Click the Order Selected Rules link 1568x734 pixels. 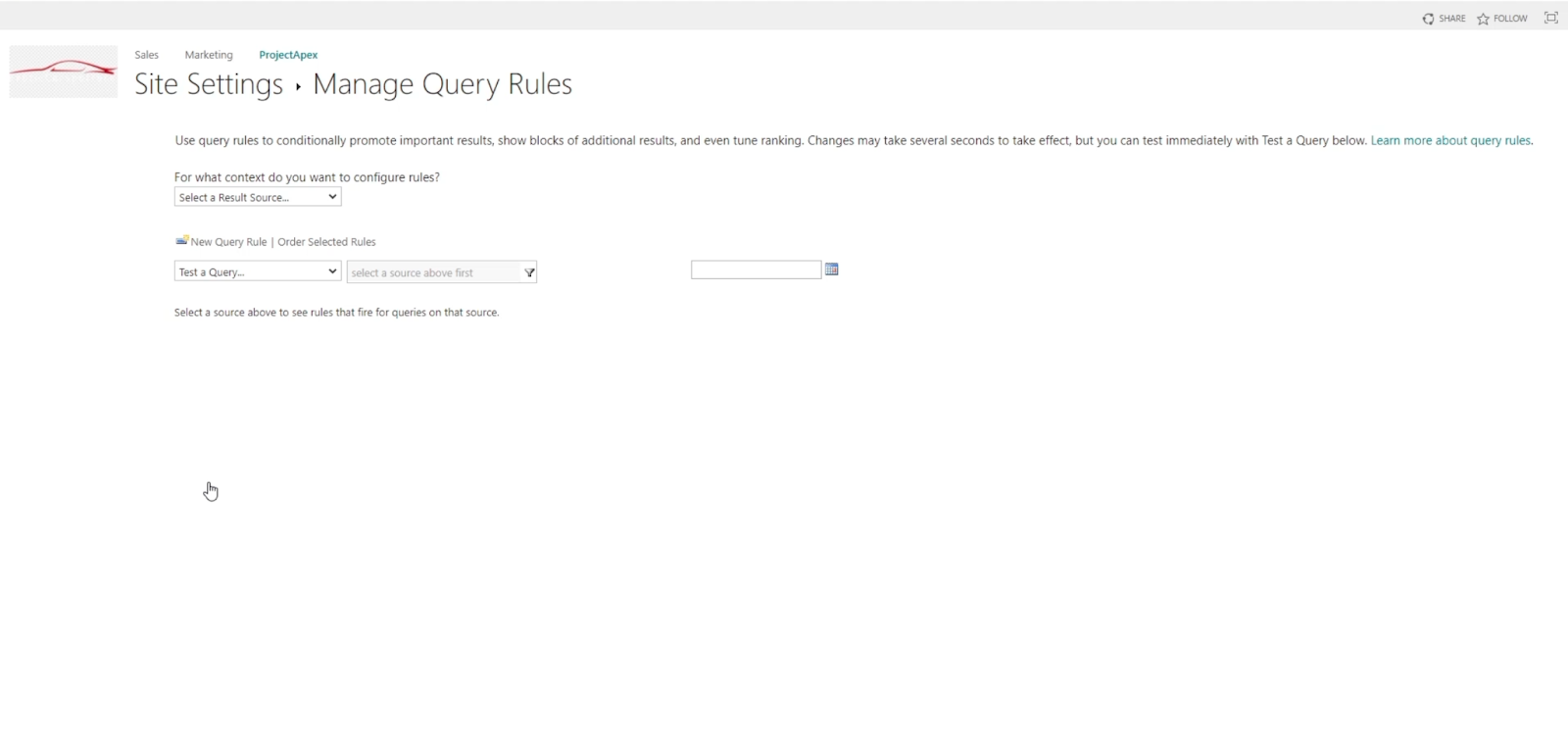click(326, 242)
